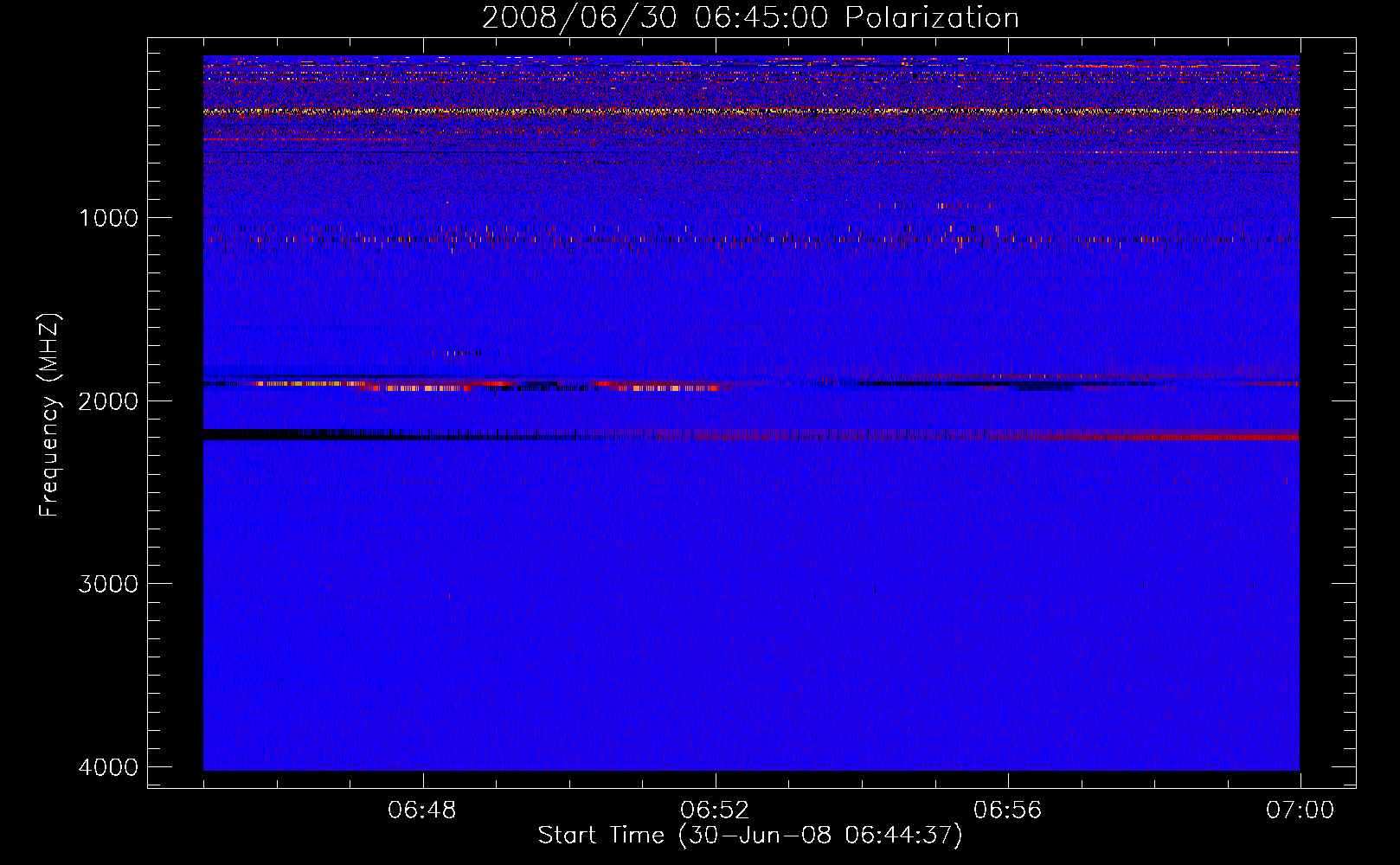This screenshot has width=1400, height=865.
Task: Click the '1000' frequency tick label
Action: [108, 217]
